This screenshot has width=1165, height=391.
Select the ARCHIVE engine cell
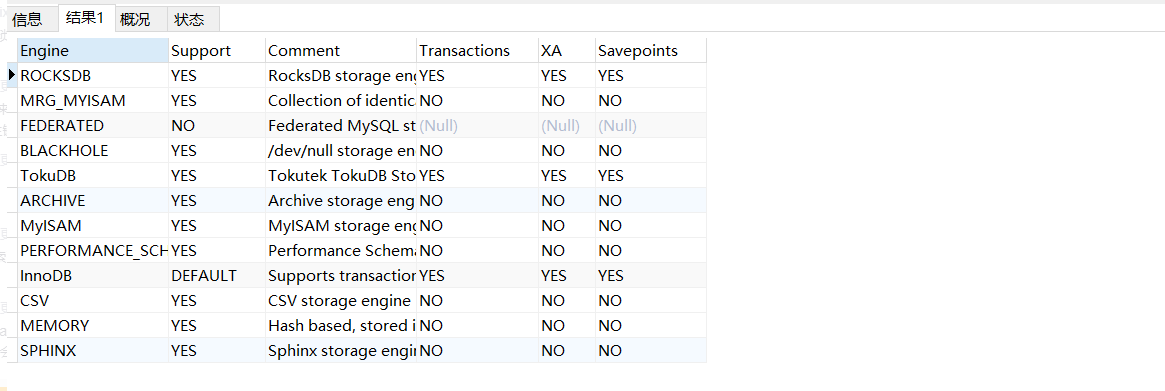tap(93, 201)
